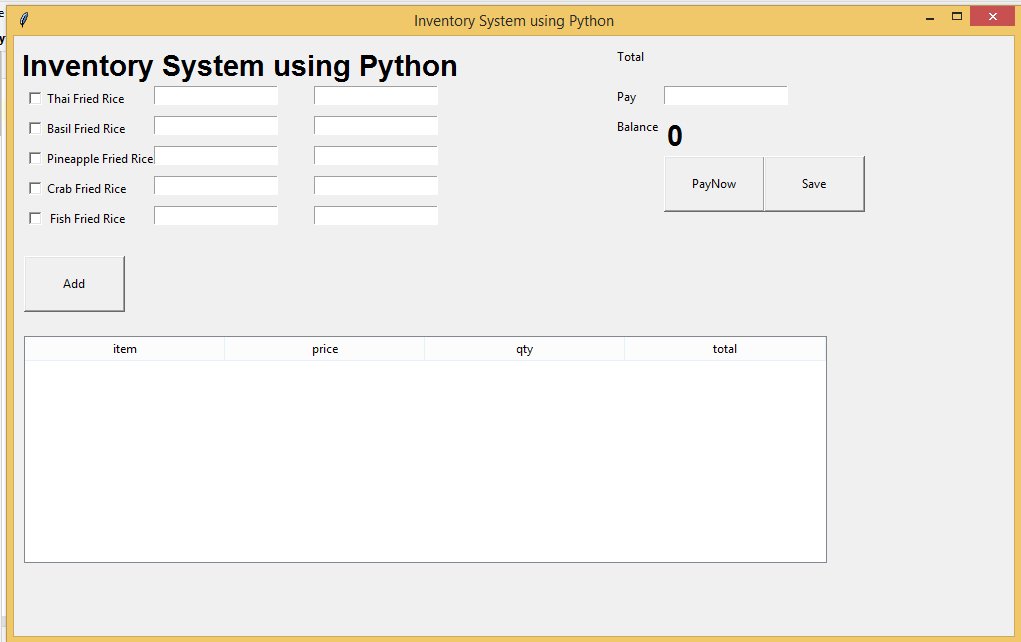
Task: Click the feather icon in the title bar
Action: click(24, 19)
